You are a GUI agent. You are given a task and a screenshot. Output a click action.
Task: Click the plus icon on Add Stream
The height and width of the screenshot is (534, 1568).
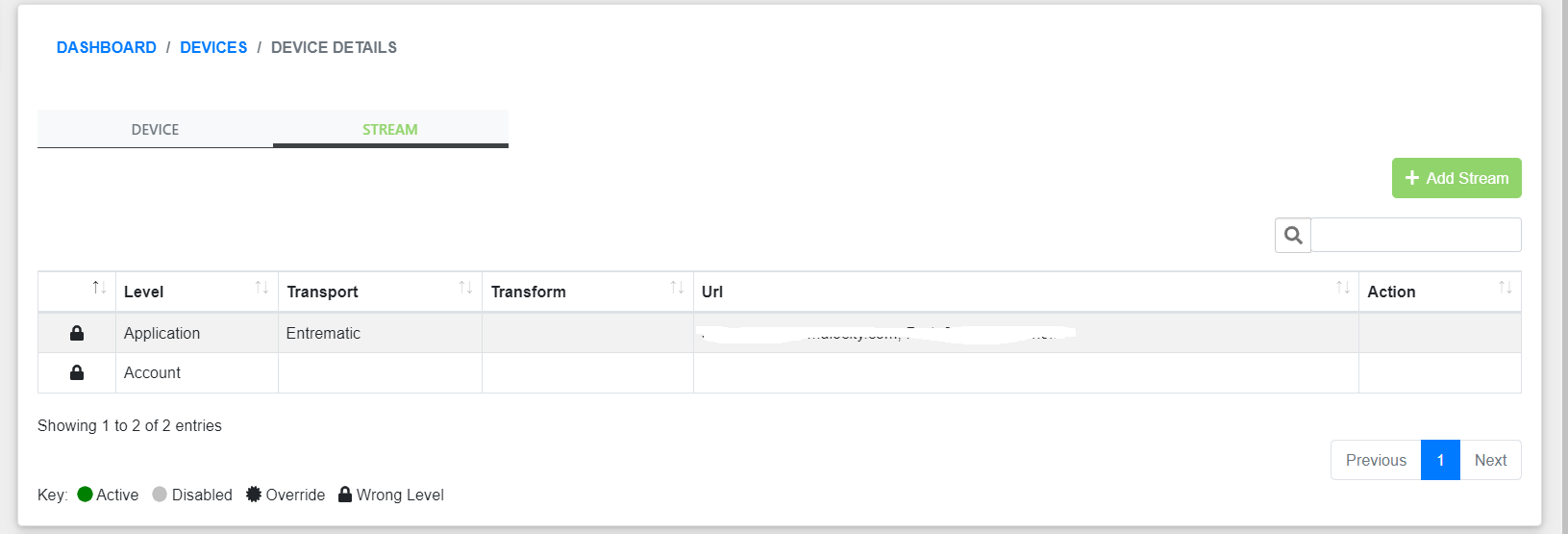click(1412, 178)
